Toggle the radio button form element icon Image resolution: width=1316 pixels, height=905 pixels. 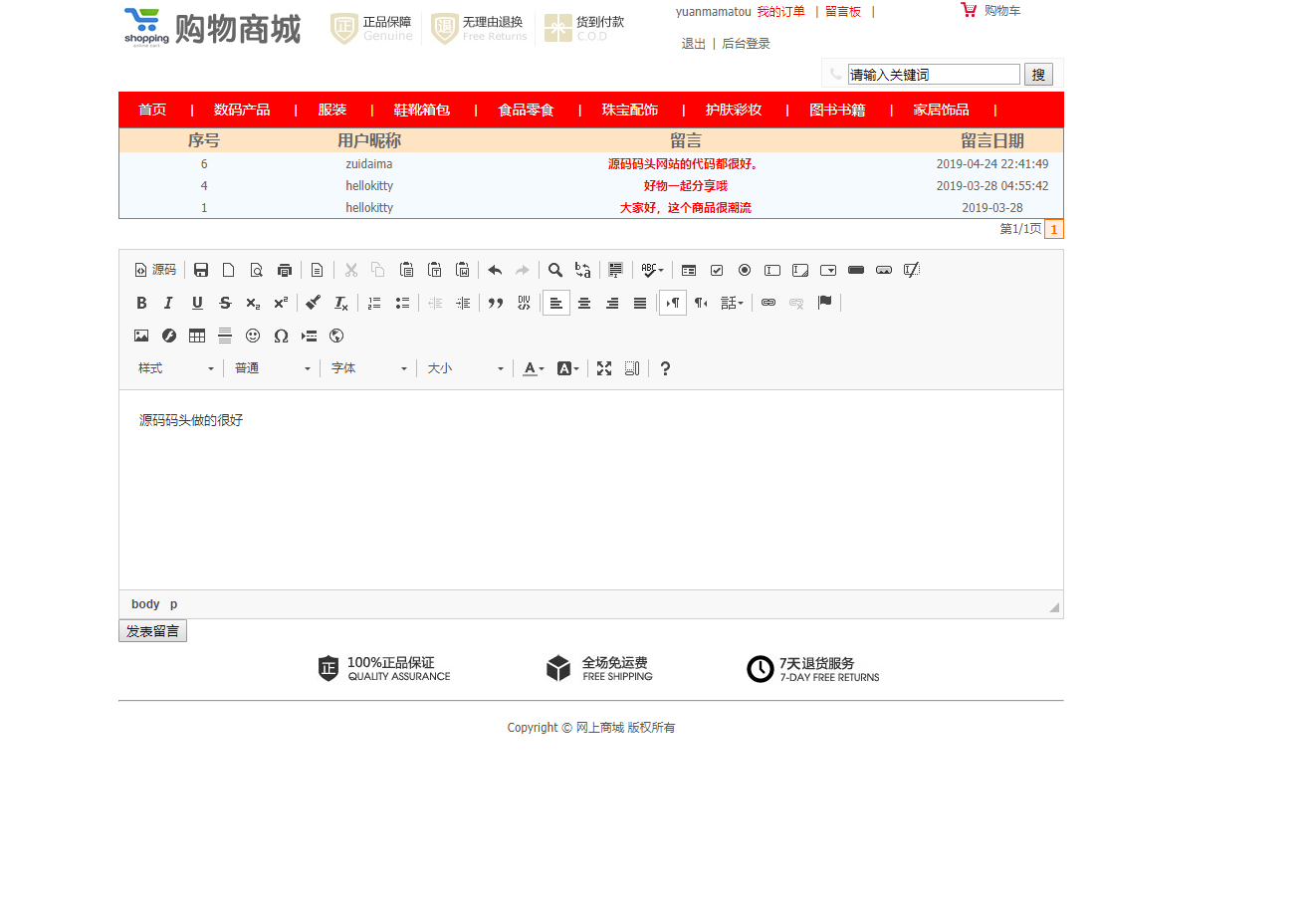745,270
